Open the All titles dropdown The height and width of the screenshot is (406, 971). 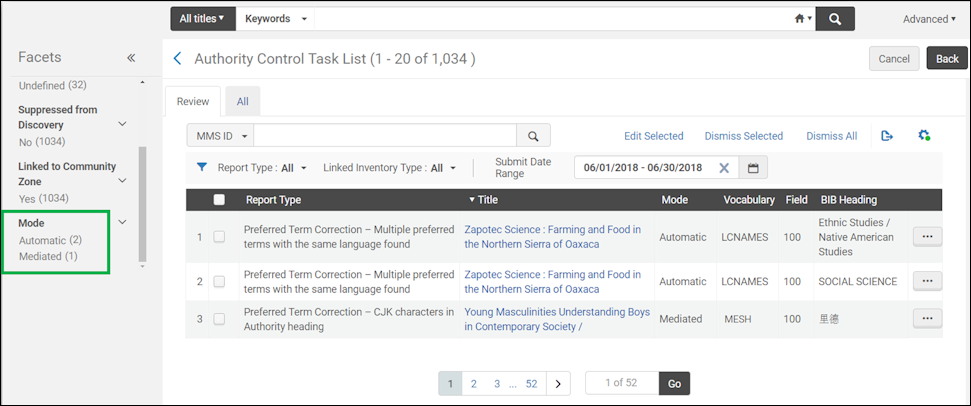202,19
